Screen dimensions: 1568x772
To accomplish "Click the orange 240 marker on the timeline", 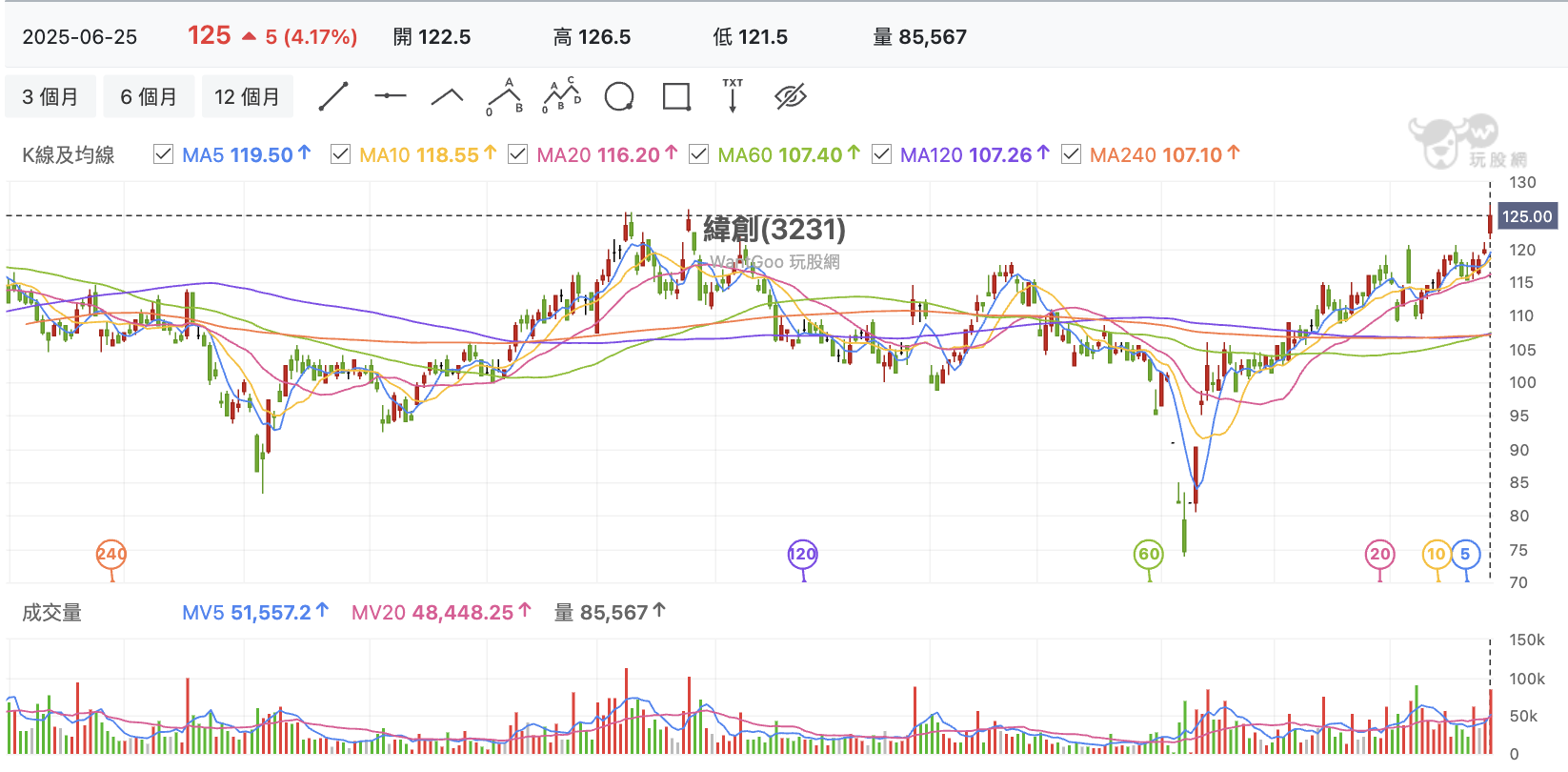I will (x=111, y=555).
